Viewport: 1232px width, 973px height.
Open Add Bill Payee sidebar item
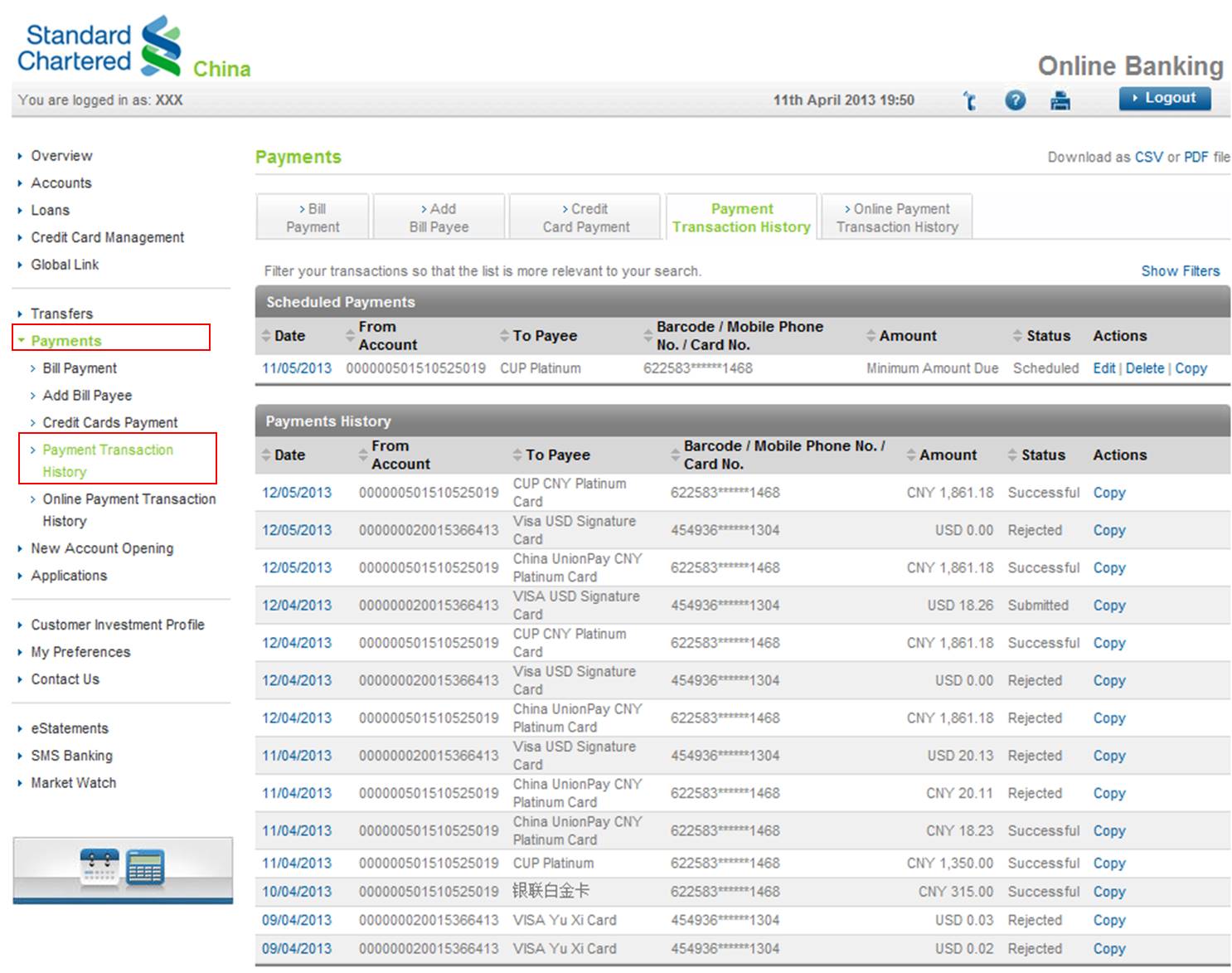[87, 396]
